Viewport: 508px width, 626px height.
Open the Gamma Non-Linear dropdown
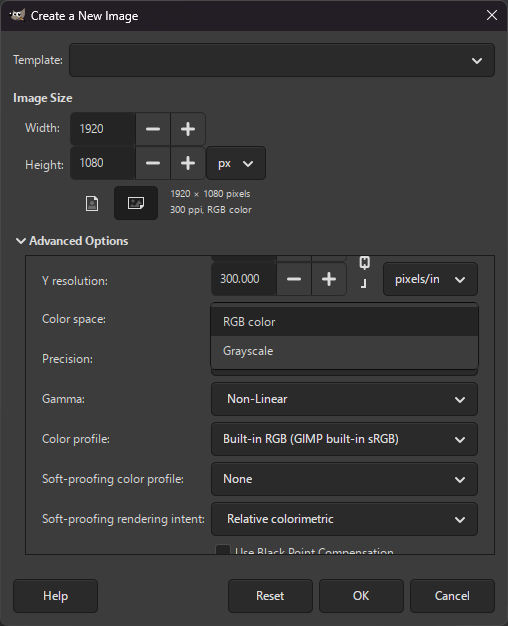click(x=344, y=399)
